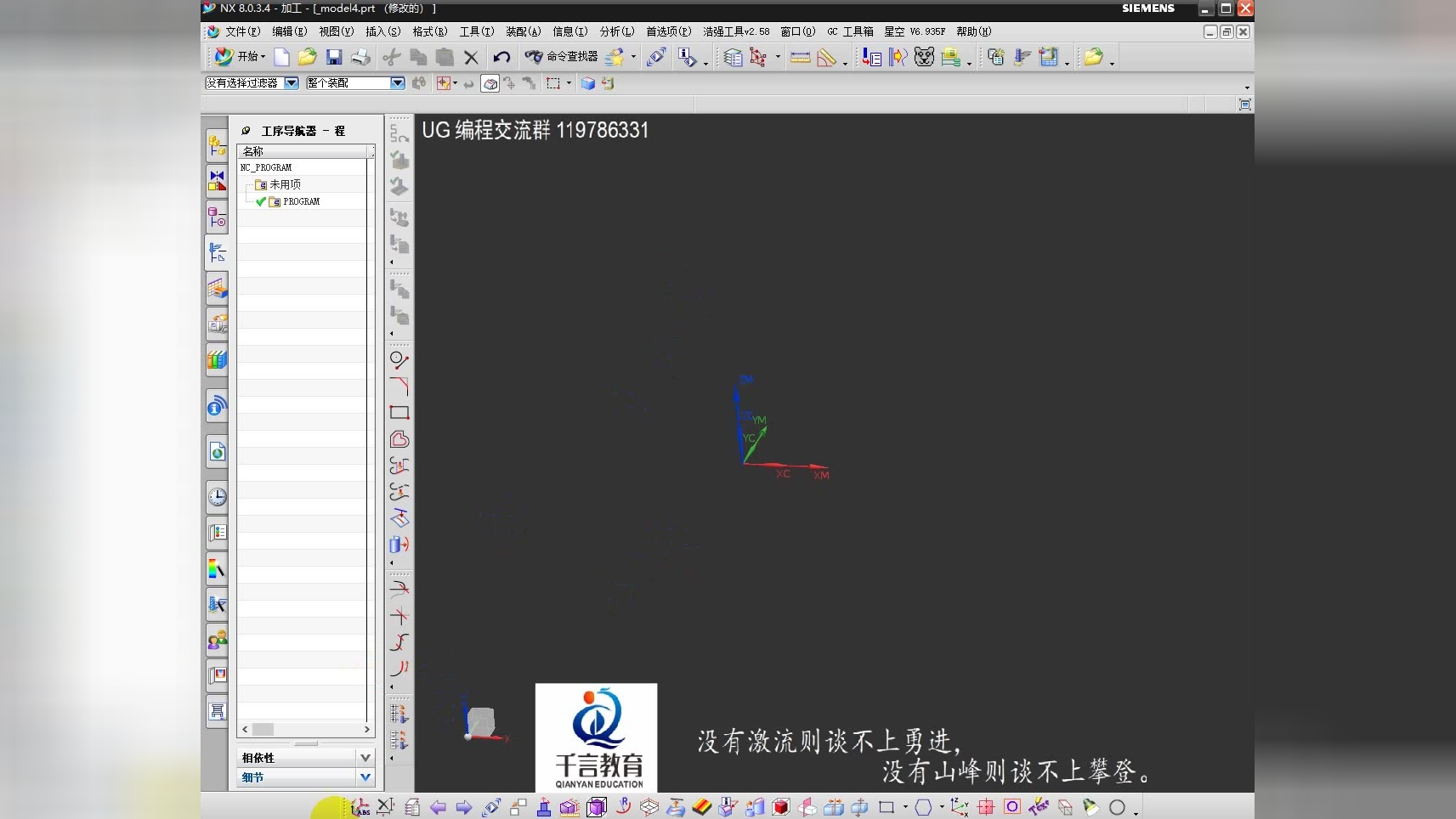
Task: Open the 插入(S) menu
Action: tap(383, 31)
